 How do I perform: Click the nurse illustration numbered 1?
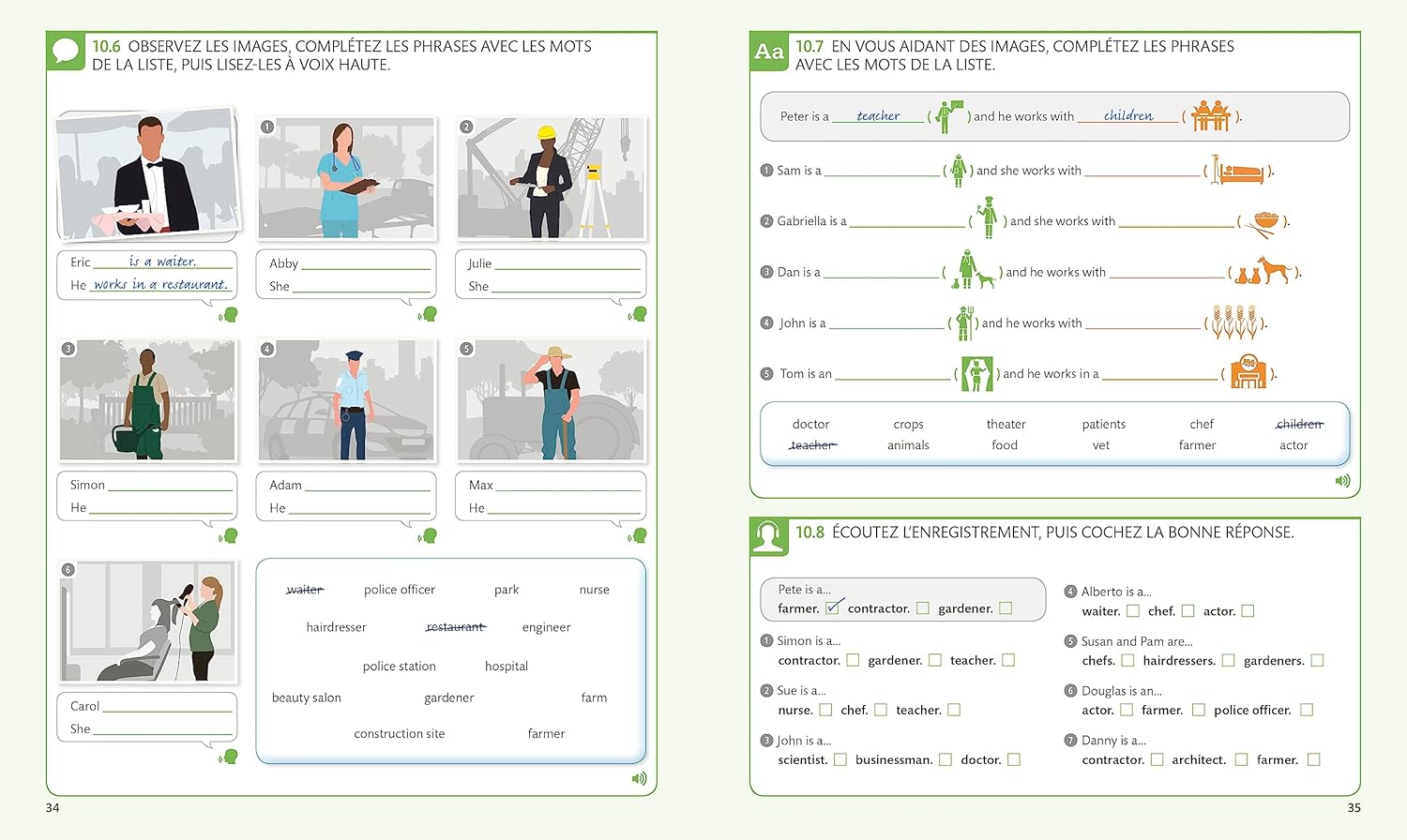coord(346,178)
